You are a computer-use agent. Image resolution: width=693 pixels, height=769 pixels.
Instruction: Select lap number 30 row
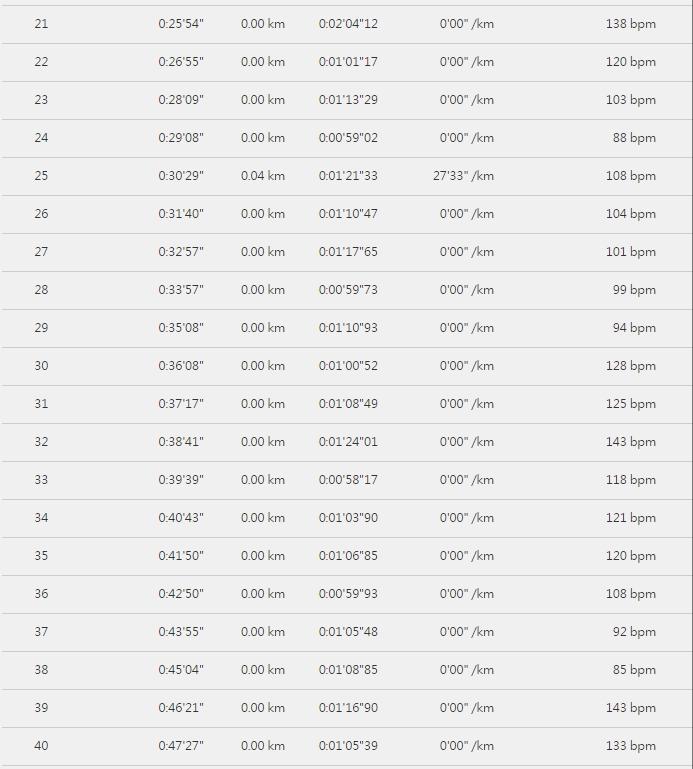pyautogui.click(x=41, y=365)
